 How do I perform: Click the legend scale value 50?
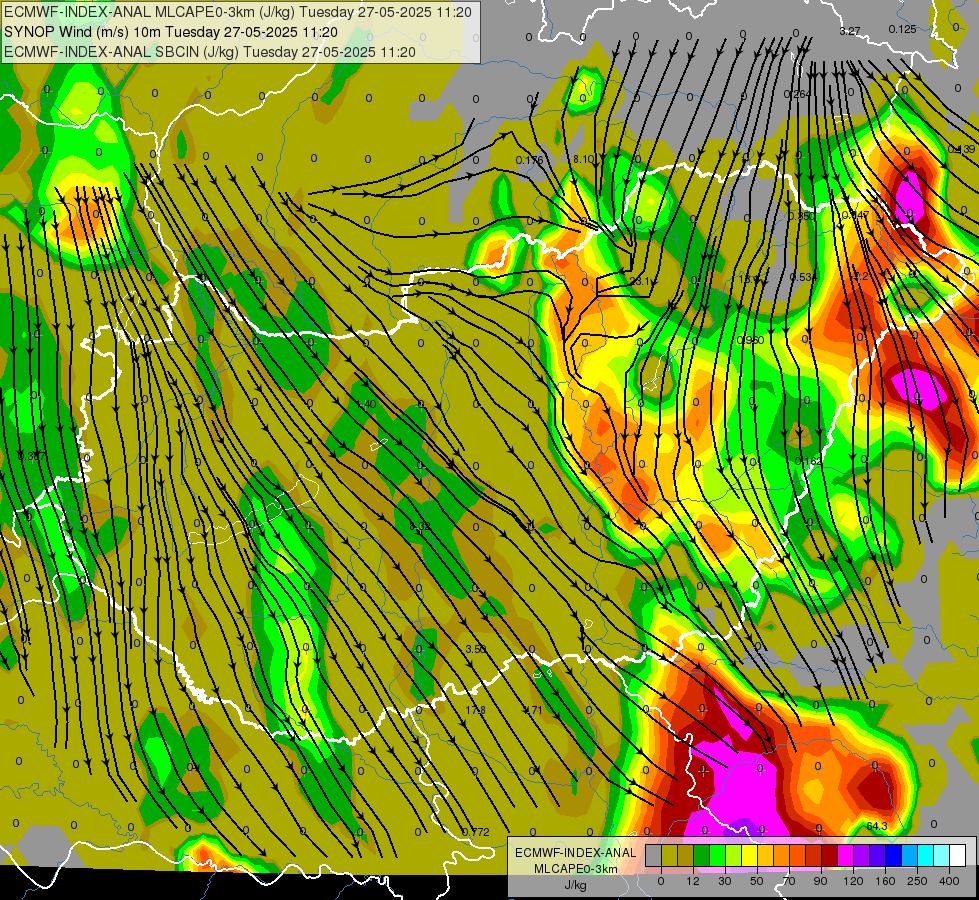pos(757,881)
